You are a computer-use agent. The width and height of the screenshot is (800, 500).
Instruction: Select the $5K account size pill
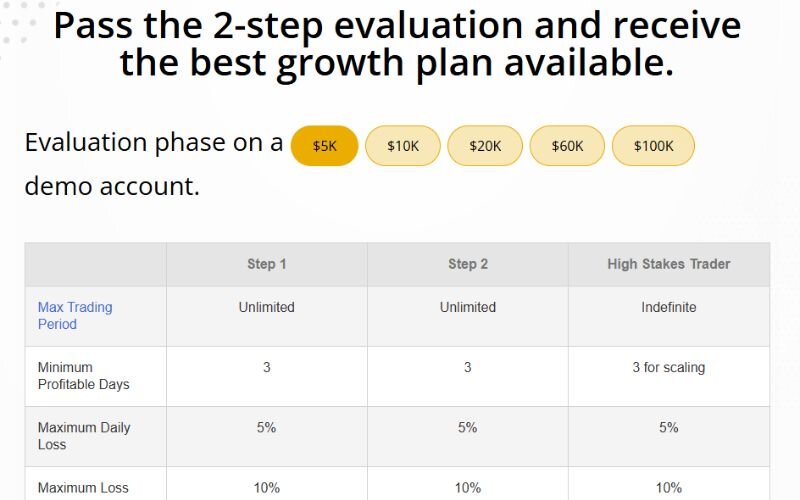coord(324,146)
